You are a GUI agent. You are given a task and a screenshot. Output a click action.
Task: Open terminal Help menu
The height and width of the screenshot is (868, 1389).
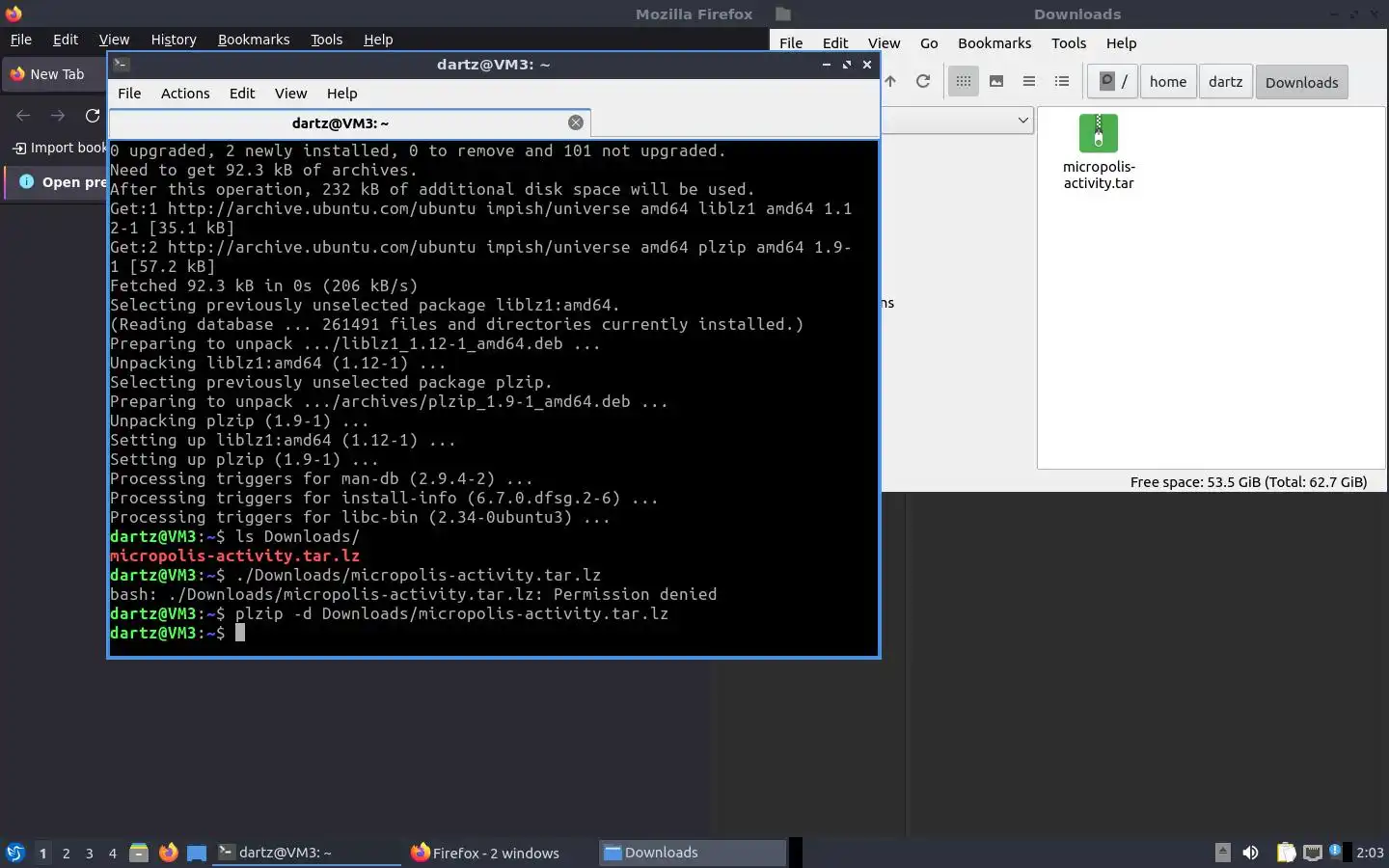tap(341, 94)
